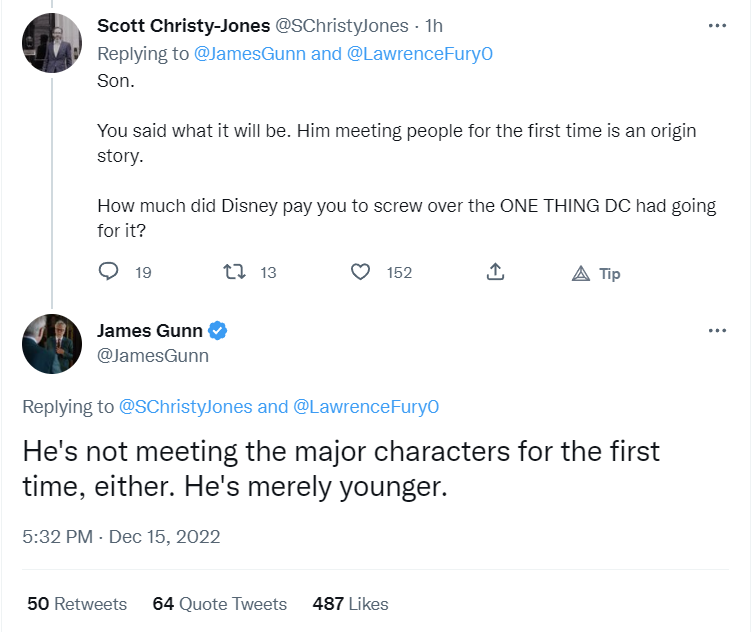
Task: Click the @SChristyJones mention in Gunn's reply
Action: [x=185, y=407]
